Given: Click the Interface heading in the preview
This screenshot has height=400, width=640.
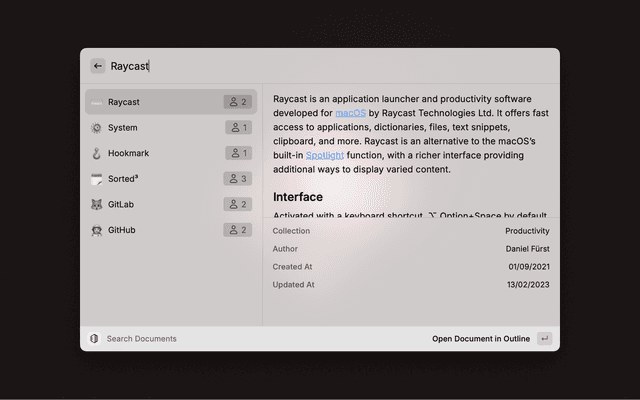Looking at the screenshot, I should 298,197.
